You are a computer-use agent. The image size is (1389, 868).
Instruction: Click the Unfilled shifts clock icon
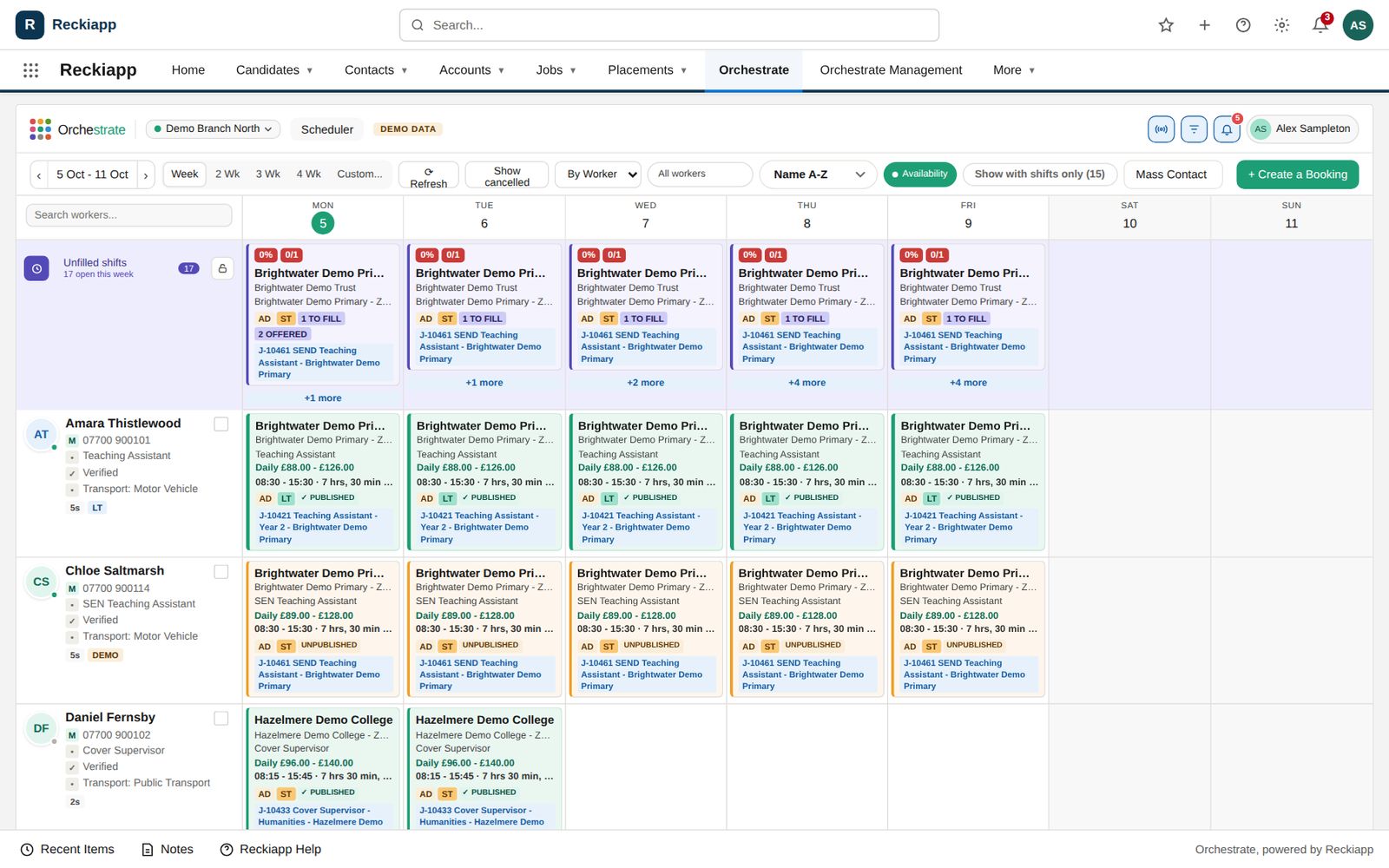(x=36, y=268)
